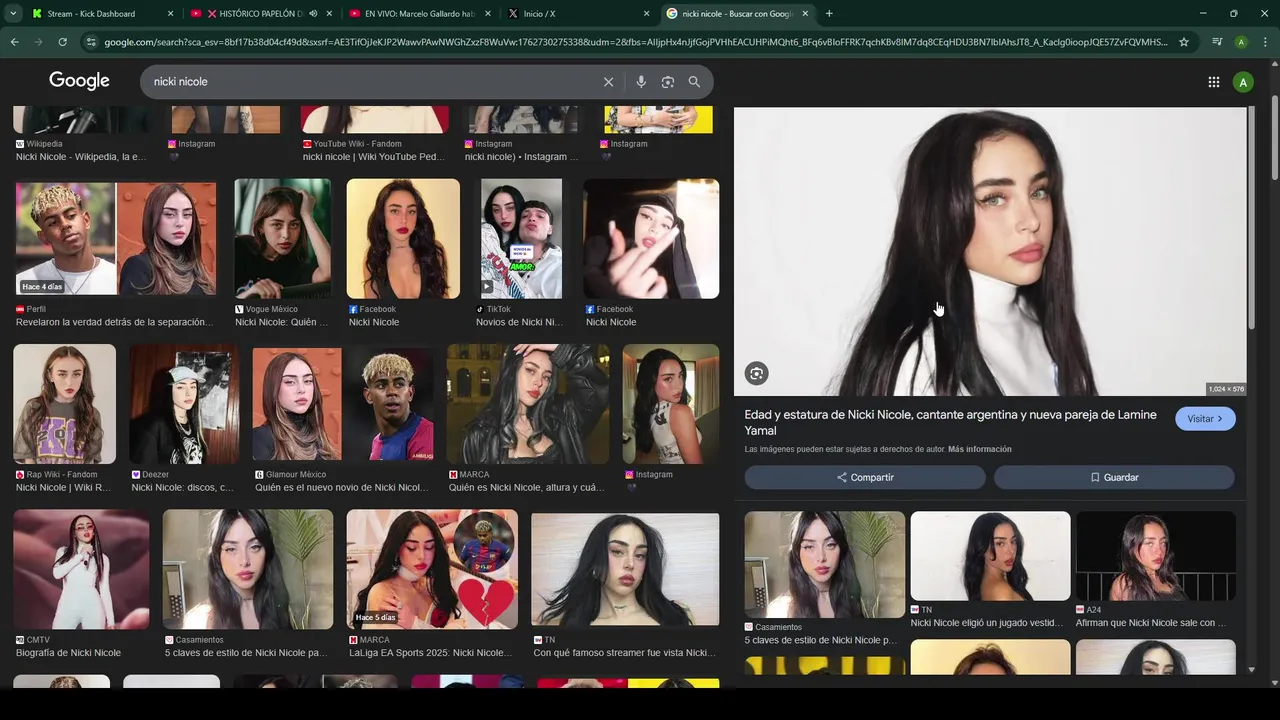Open the media control icon in the Chrome toolbar
This screenshot has width=1280, height=720.
click(x=1217, y=42)
